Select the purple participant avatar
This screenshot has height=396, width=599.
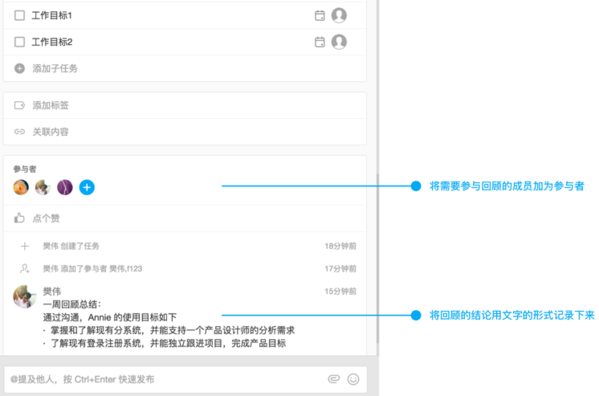point(65,187)
